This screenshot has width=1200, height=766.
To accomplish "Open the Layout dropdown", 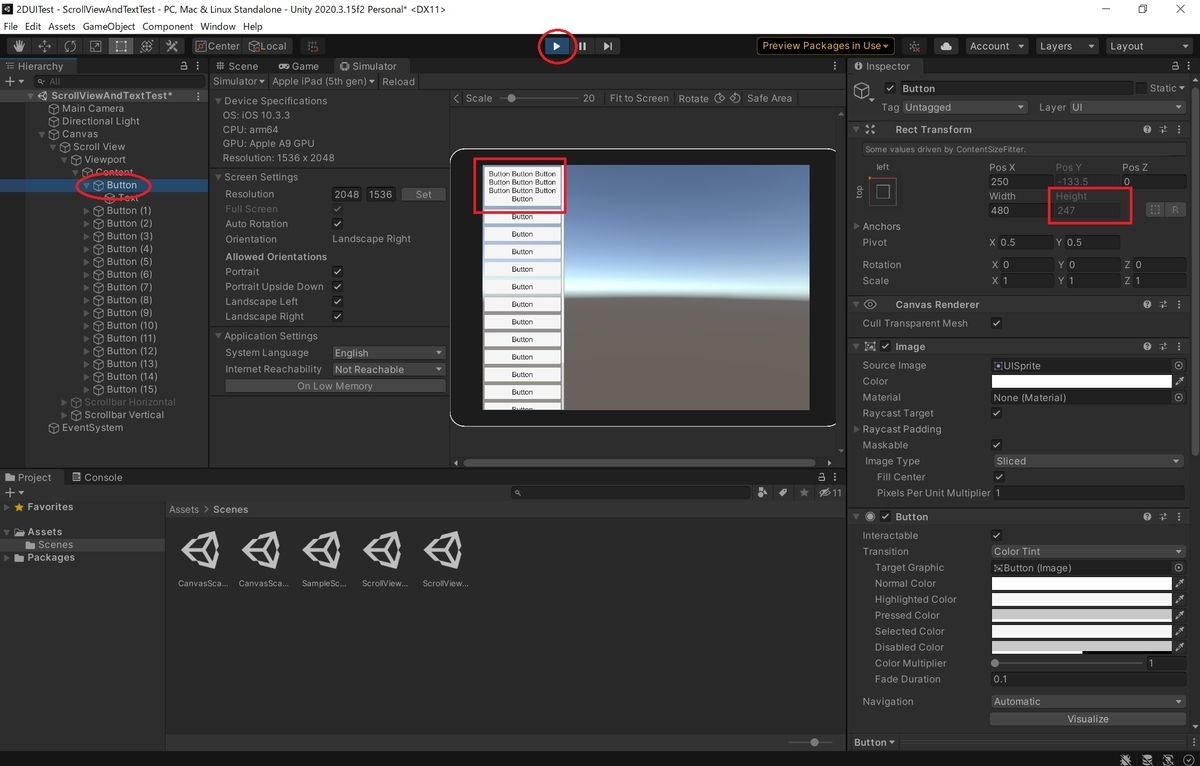I will (1148, 46).
